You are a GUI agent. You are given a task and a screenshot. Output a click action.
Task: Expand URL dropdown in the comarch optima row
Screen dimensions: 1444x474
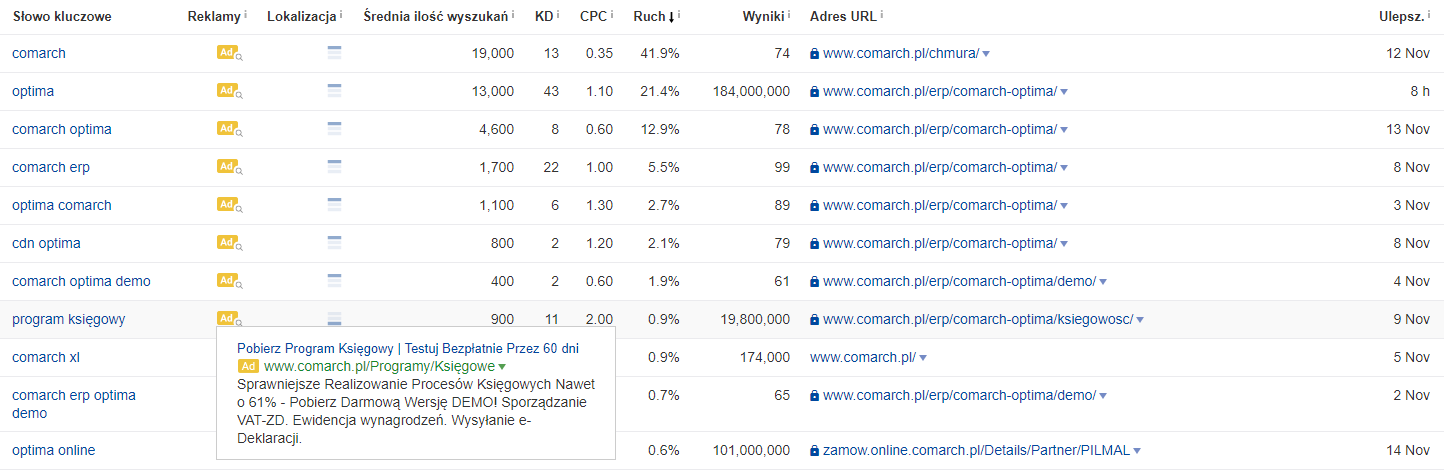point(1064,130)
